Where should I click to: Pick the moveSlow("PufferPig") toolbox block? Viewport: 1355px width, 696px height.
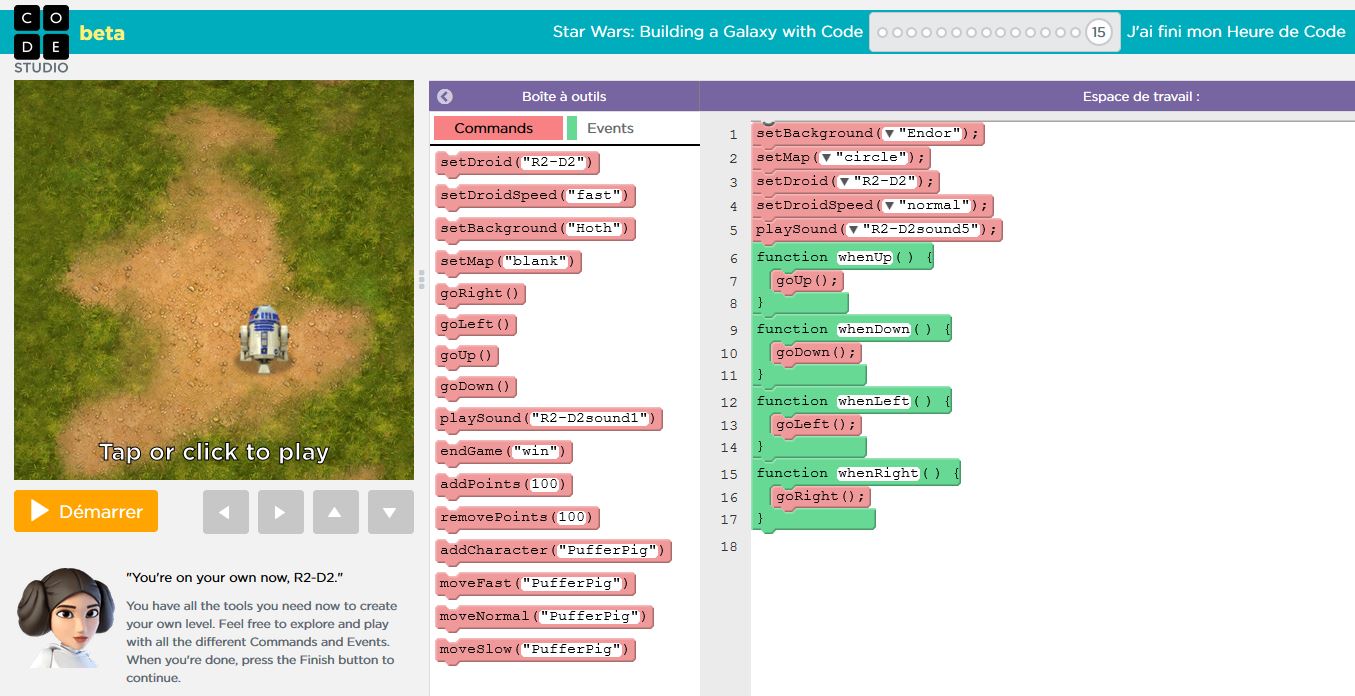coord(535,649)
